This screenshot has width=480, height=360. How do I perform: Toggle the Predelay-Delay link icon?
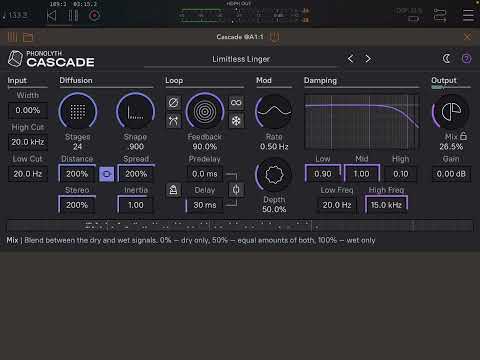coord(236,190)
